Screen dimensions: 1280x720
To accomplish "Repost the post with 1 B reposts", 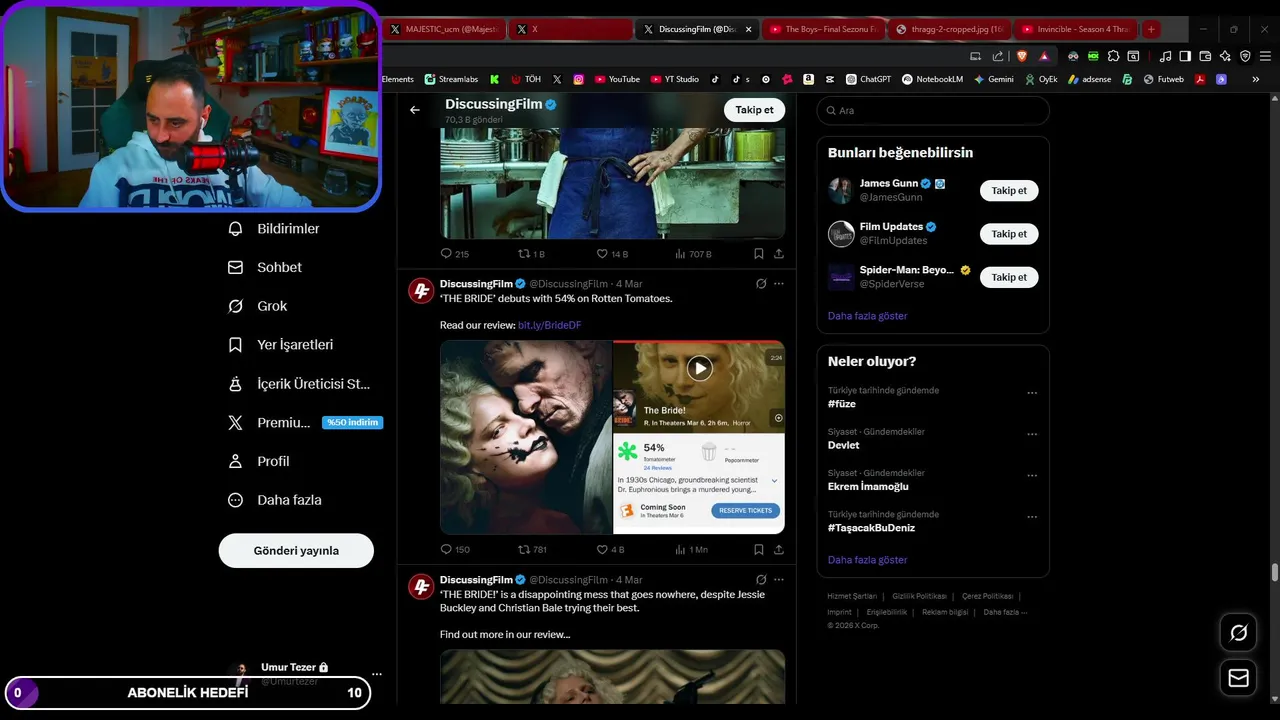I will pos(531,254).
